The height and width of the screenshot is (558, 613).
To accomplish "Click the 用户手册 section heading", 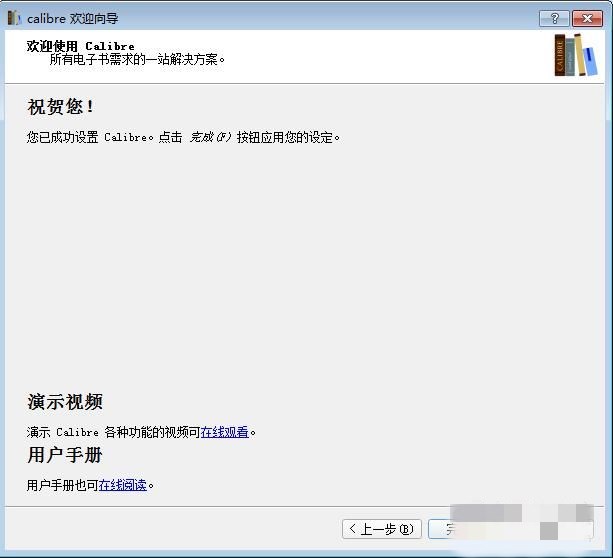I will coord(65,455).
